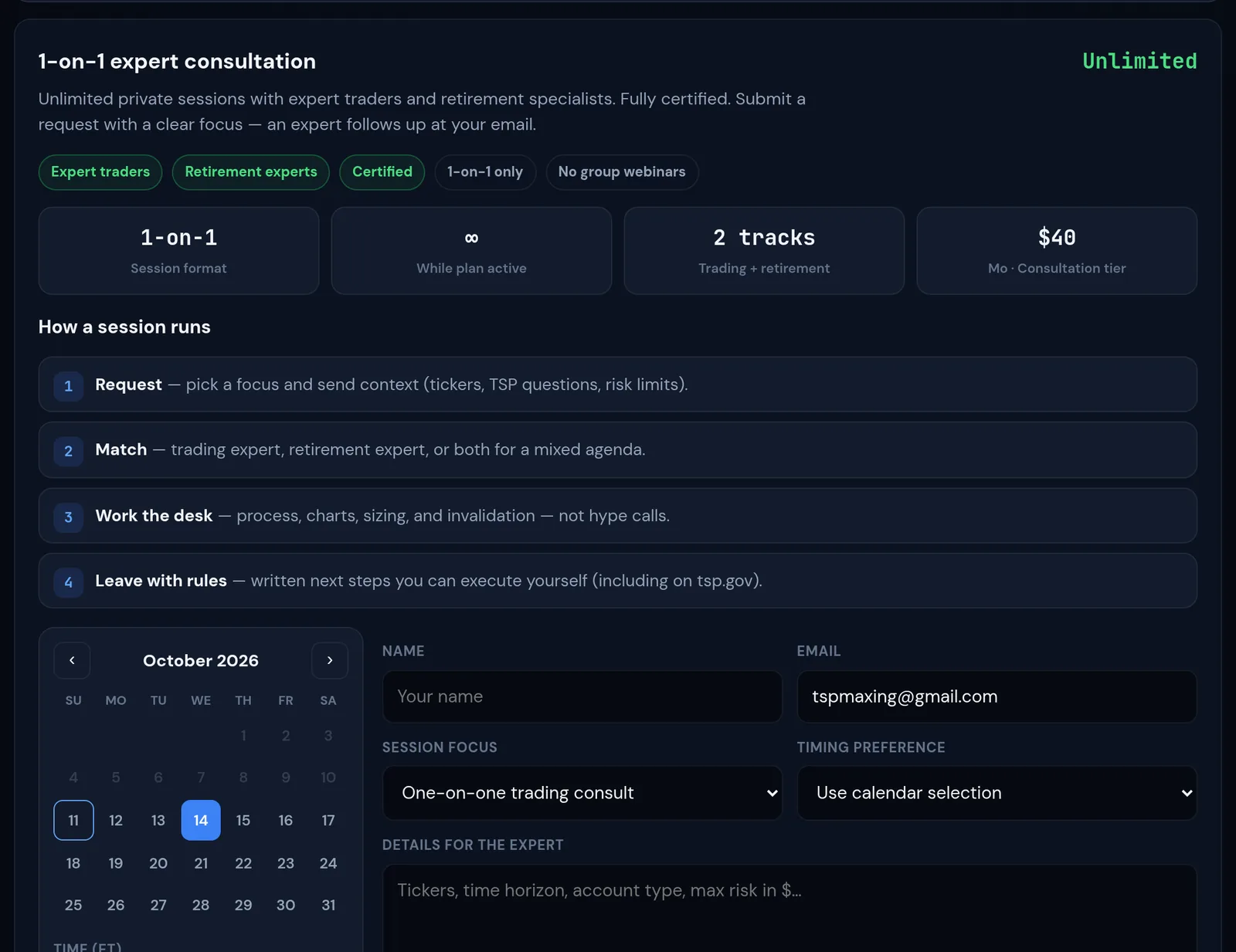Image resolution: width=1236 pixels, height=952 pixels.
Task: Go to previous month in calendar
Action: click(x=72, y=660)
